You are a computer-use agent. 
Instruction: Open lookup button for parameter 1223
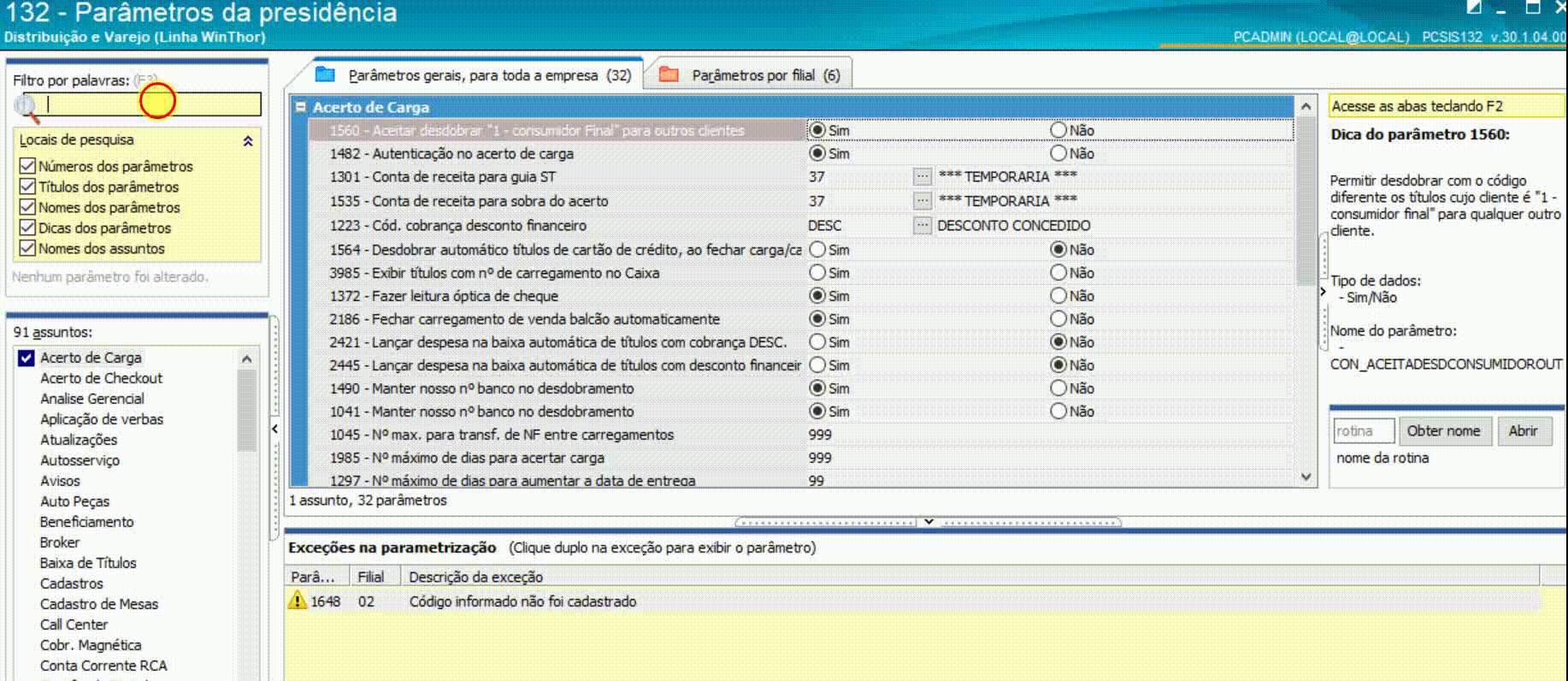point(922,225)
